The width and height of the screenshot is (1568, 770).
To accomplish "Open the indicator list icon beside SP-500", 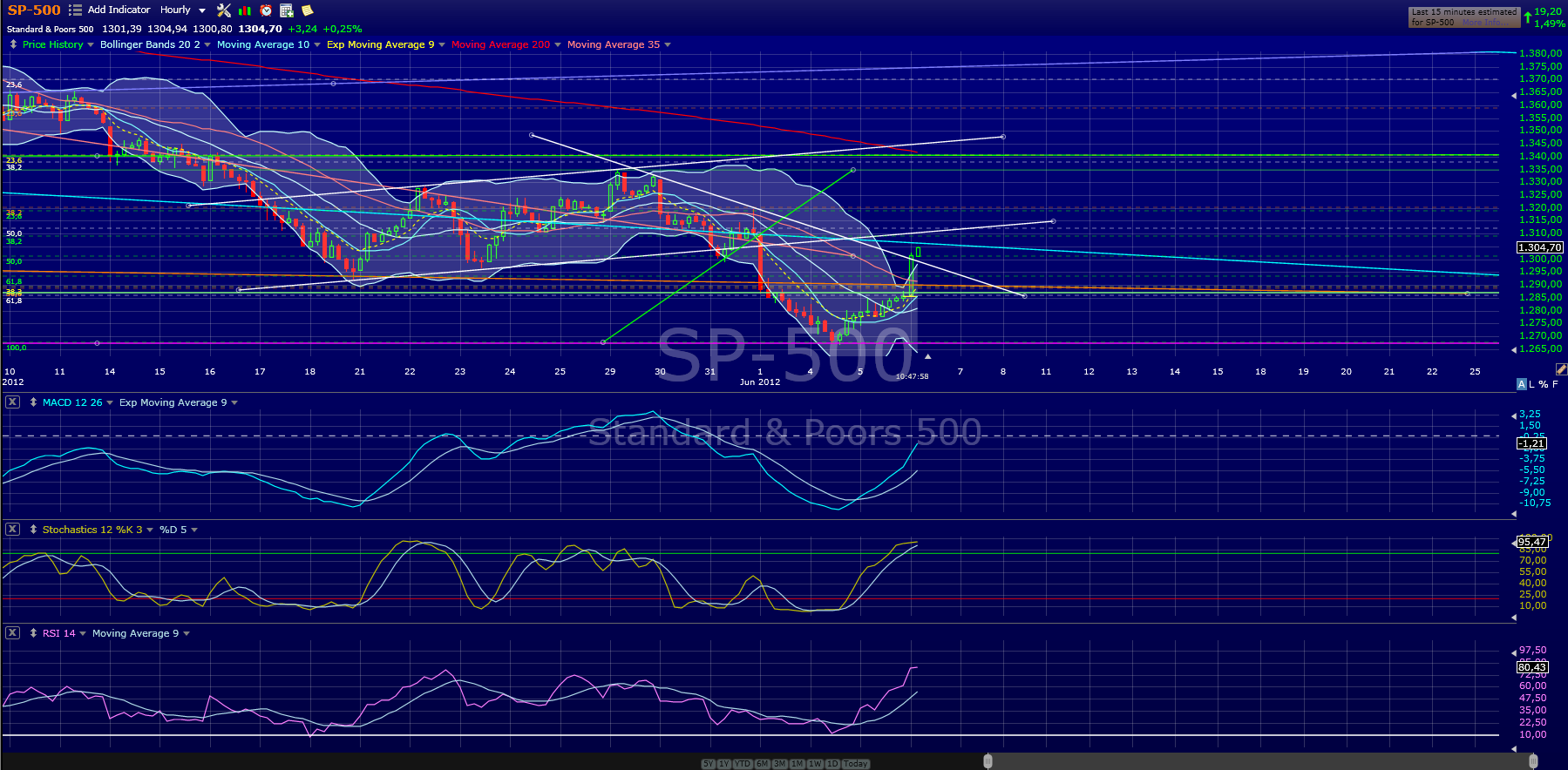I will (x=75, y=10).
